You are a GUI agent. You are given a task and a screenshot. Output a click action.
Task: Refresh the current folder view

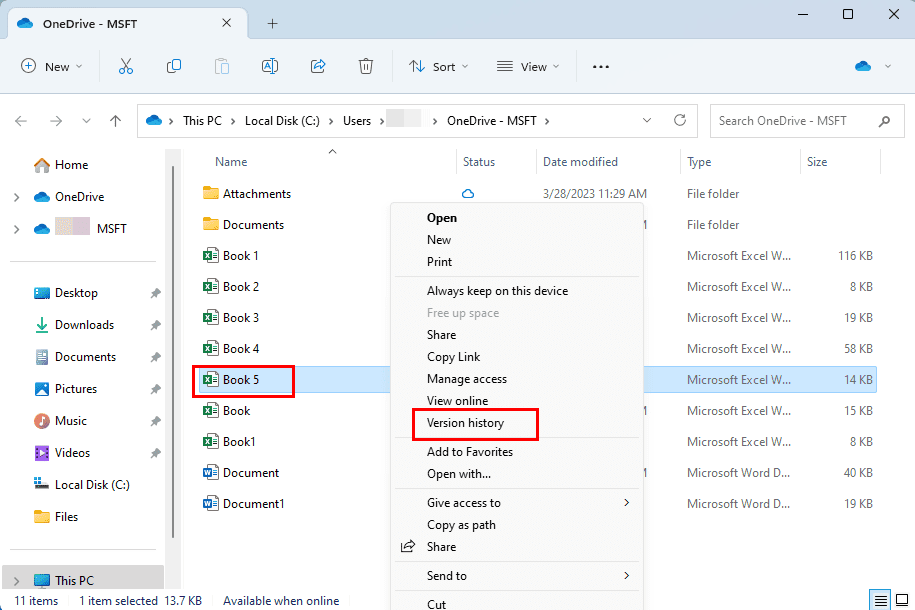point(680,120)
